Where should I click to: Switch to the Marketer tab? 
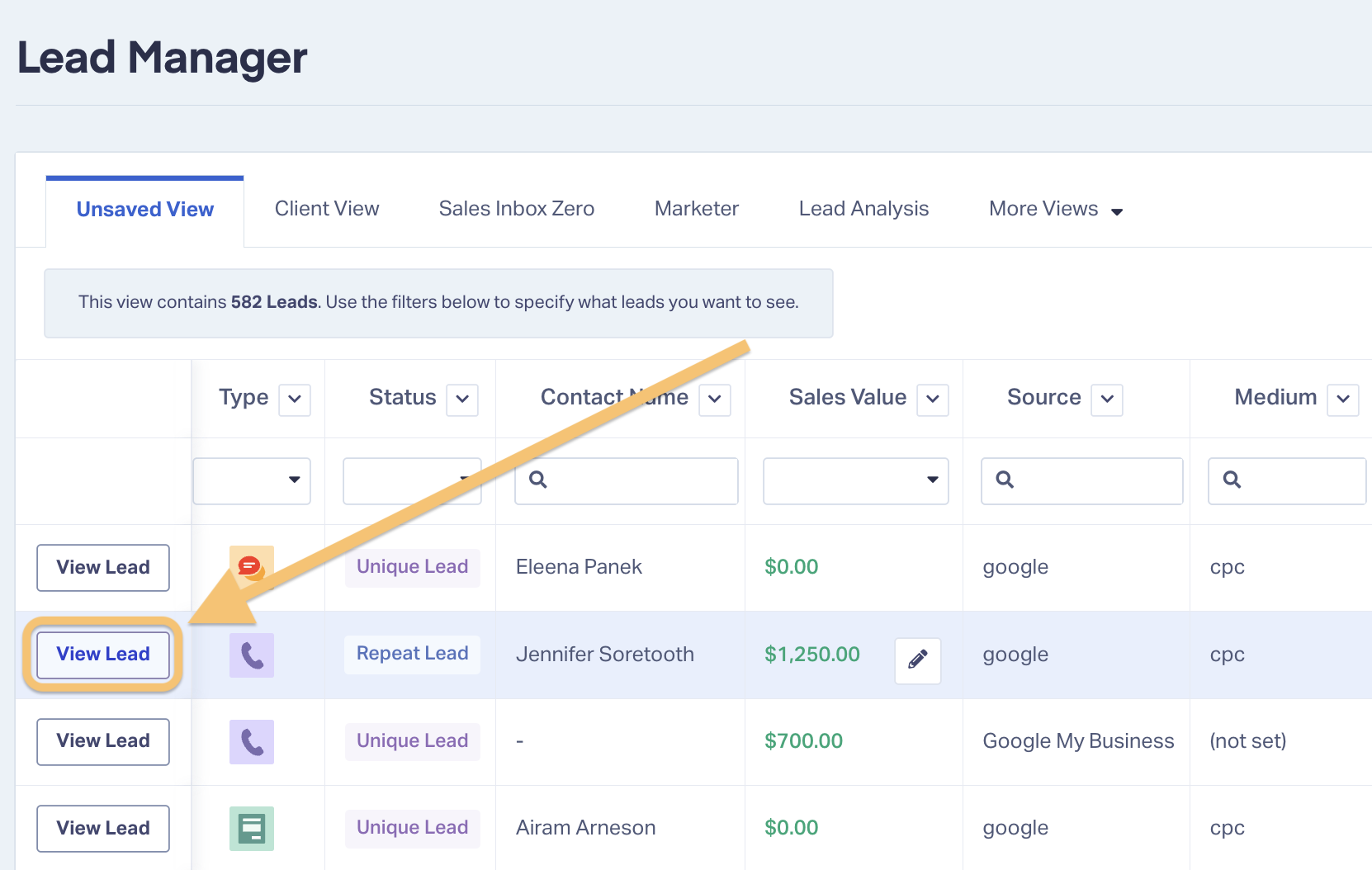[x=697, y=209]
